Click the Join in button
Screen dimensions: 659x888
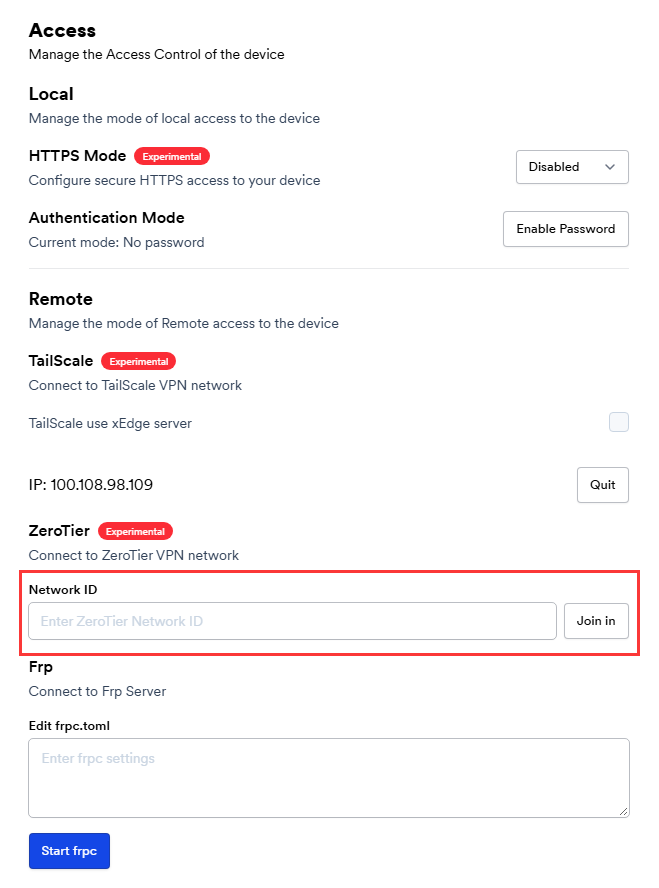(596, 621)
